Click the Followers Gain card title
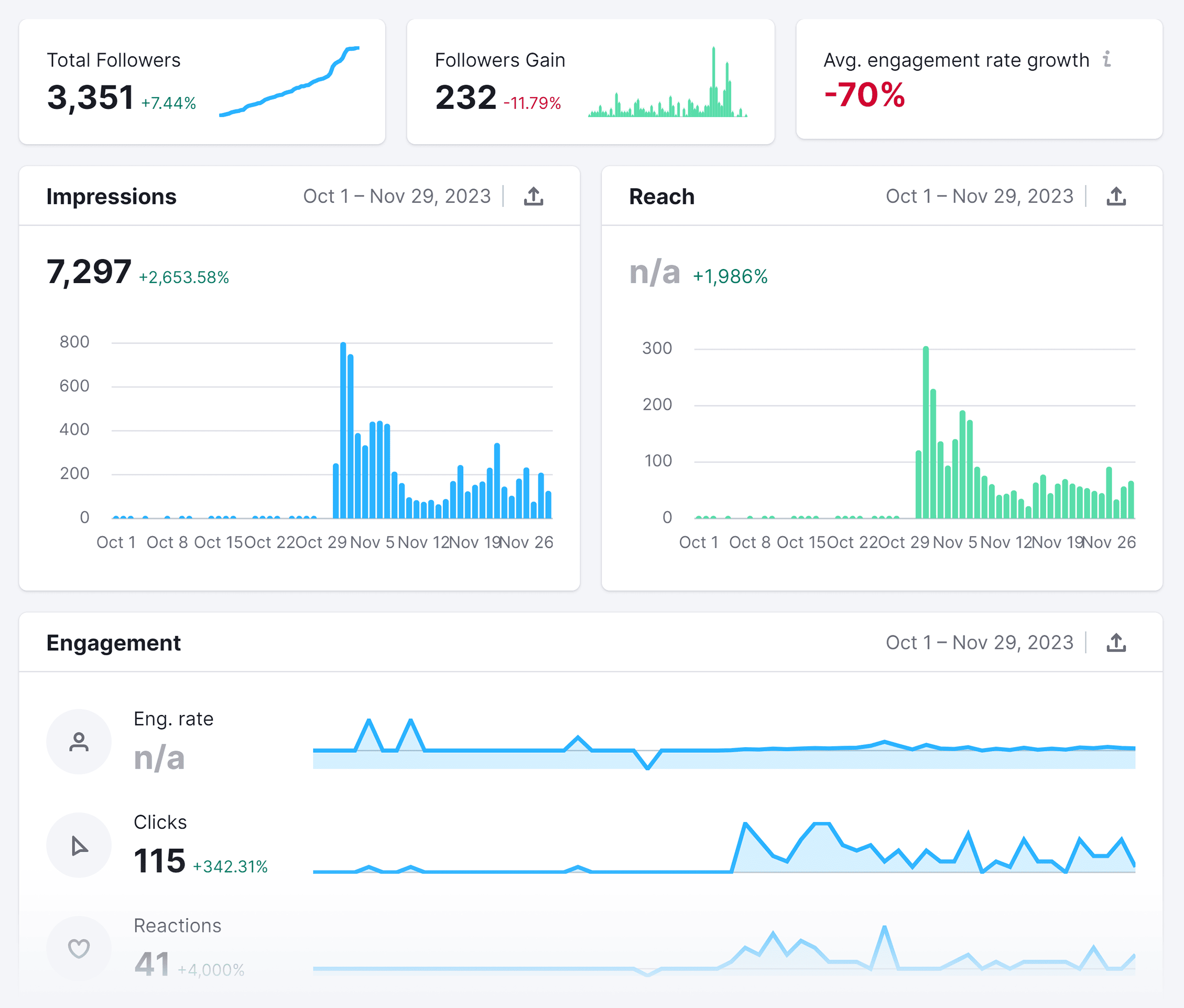This screenshot has width=1184, height=1008. [500, 60]
